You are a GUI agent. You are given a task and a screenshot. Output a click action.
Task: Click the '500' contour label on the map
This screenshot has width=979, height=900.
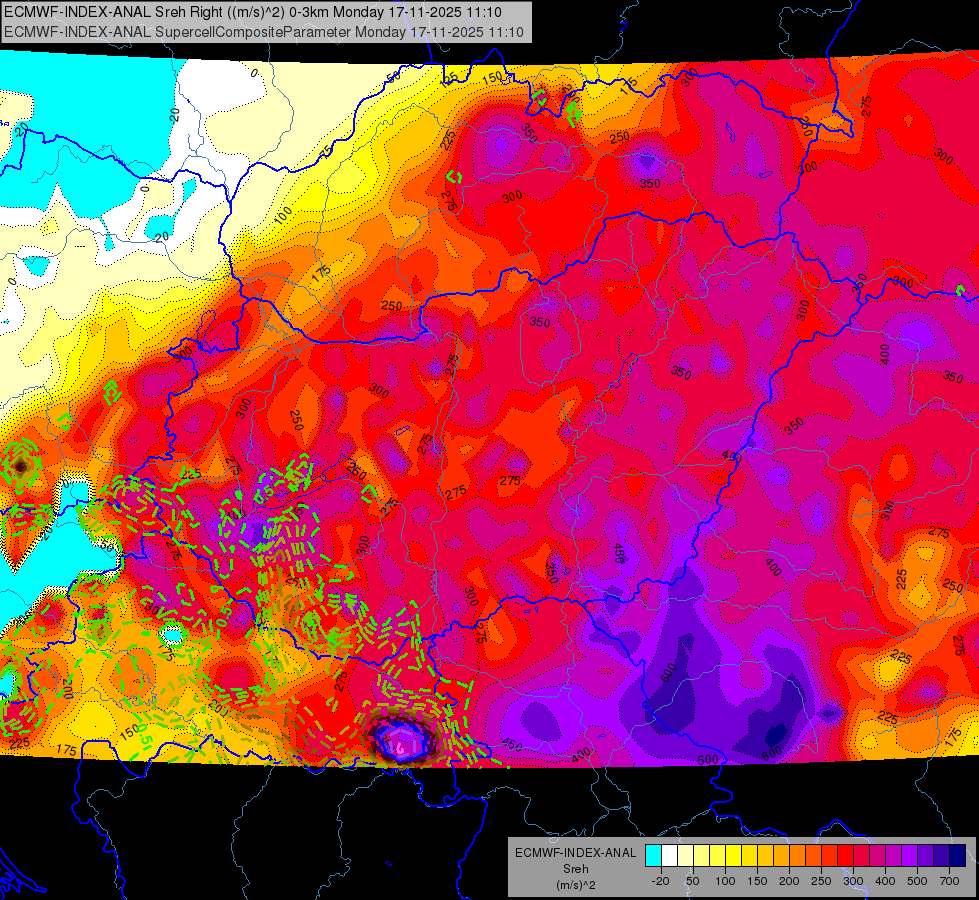[707, 759]
